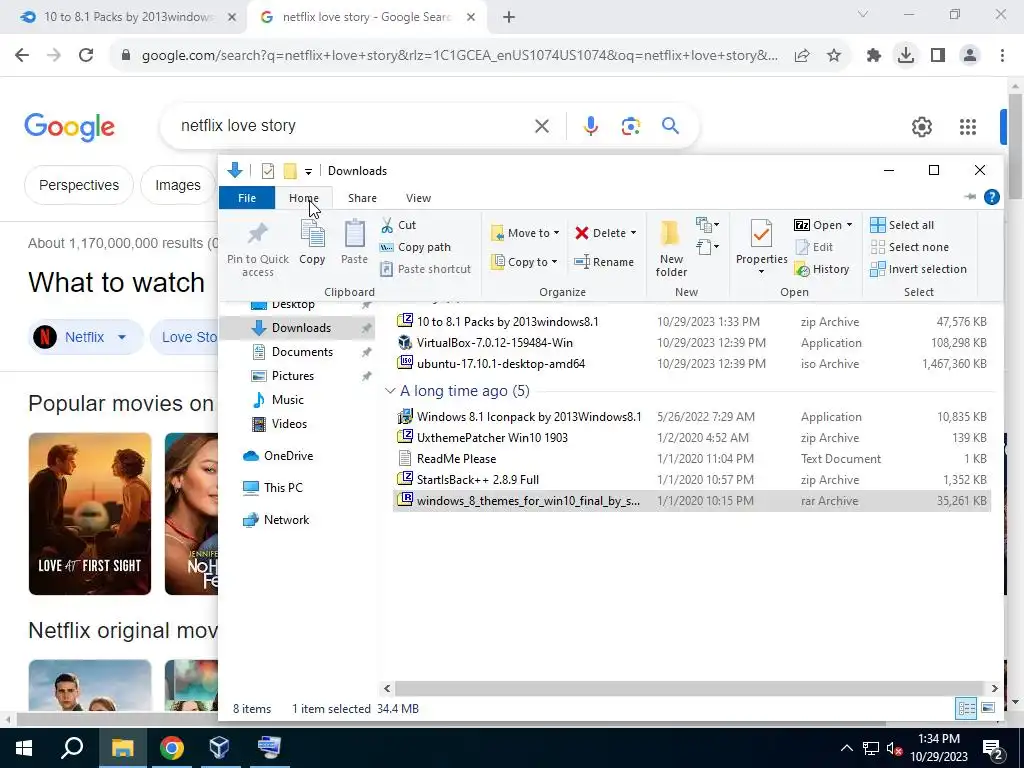
Task: Select Windows 8.1 Iconpack file
Action: tap(692, 417)
